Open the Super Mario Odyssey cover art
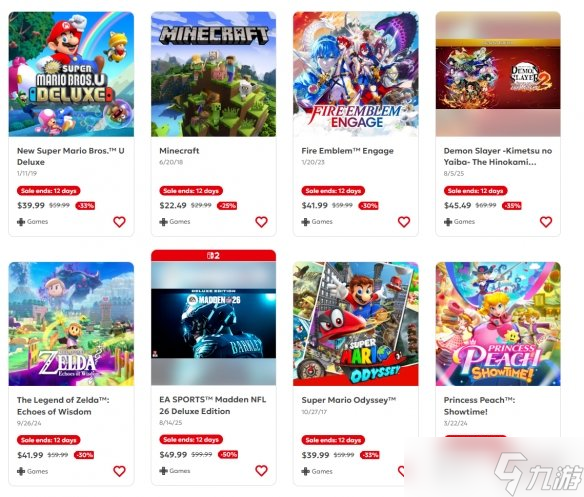 [356, 324]
